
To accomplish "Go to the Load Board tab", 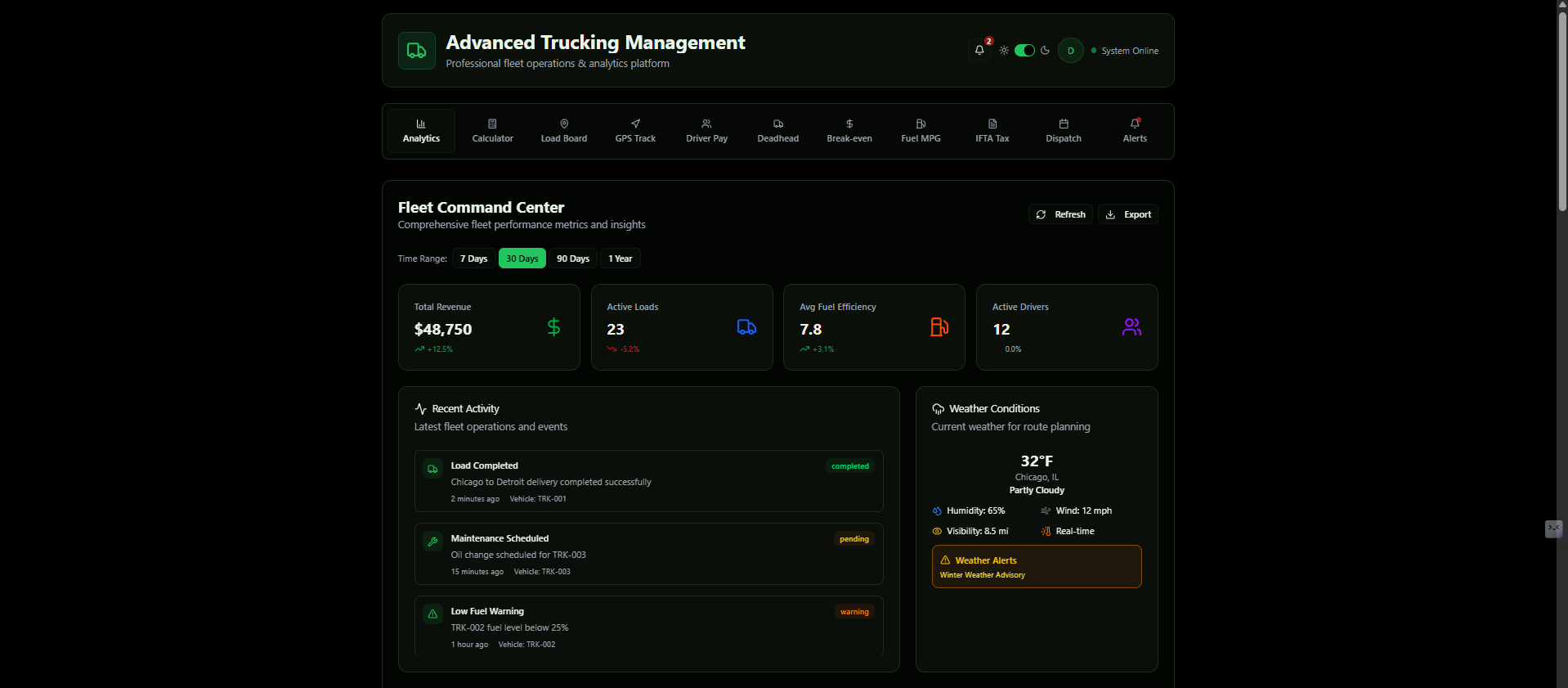I will click(x=564, y=131).
